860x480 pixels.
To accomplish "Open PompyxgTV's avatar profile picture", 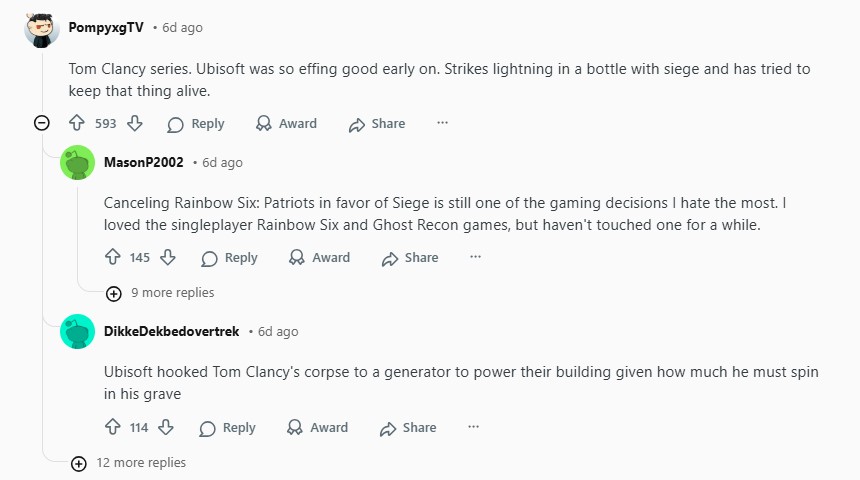I will [42, 30].
